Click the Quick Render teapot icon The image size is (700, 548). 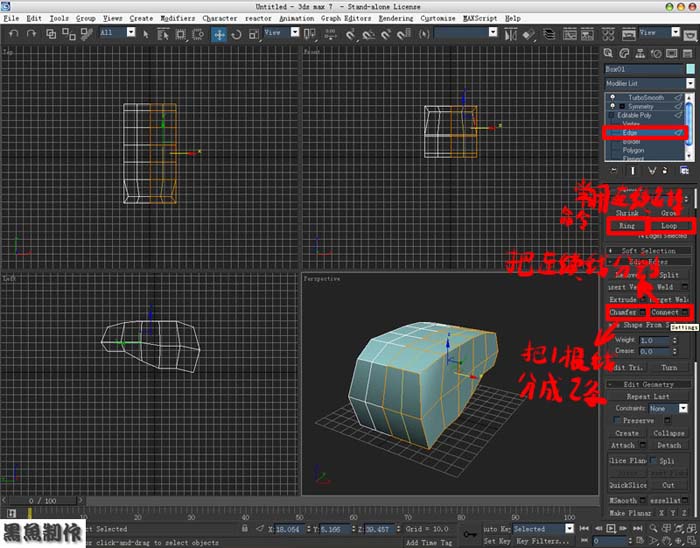(691, 34)
